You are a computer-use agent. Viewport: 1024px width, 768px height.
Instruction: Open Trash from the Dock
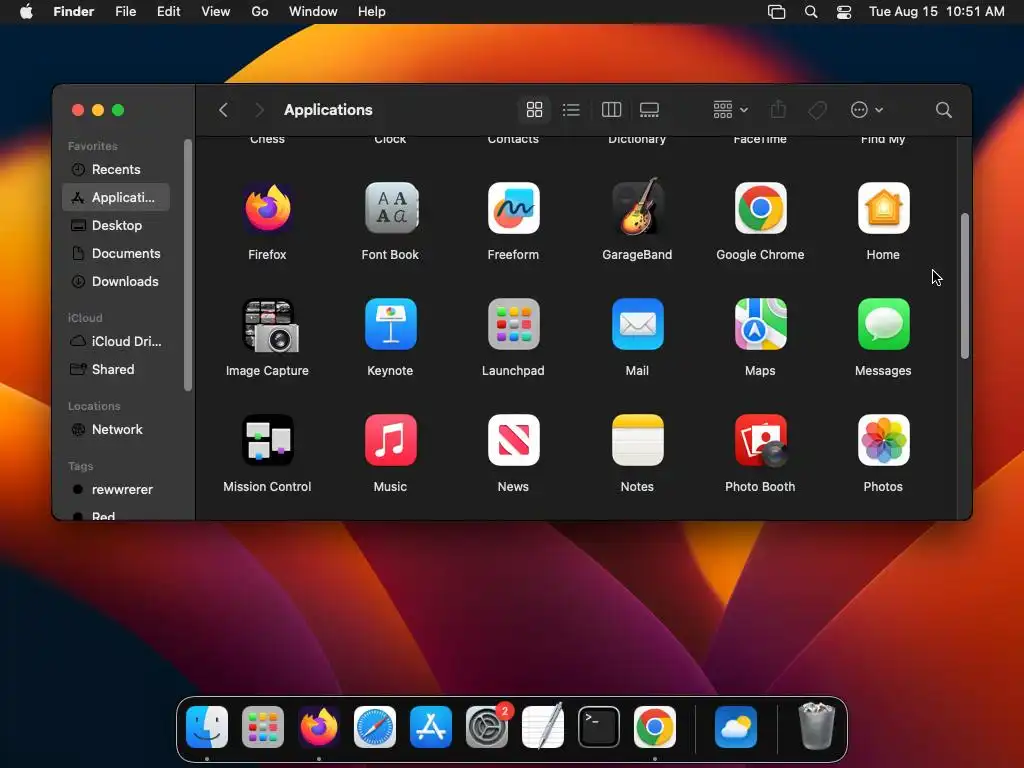(816, 726)
